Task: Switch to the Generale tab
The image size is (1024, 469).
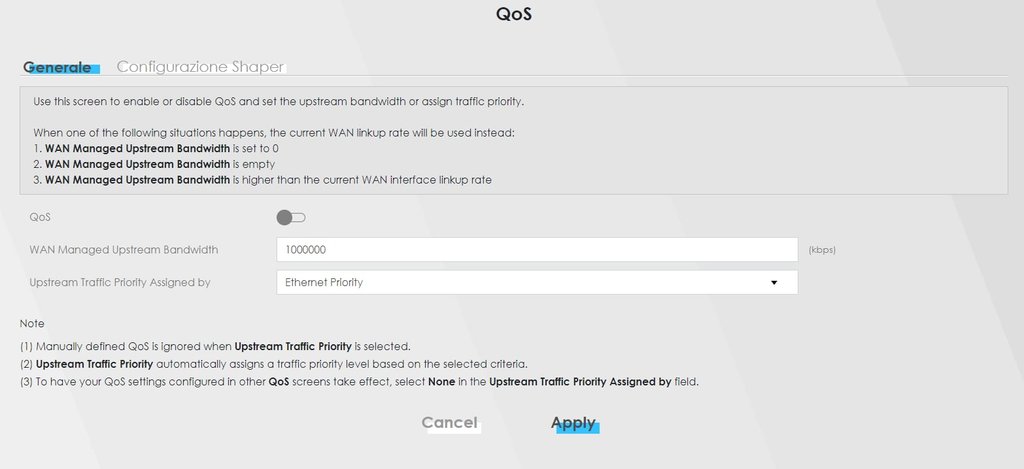Action: point(58,67)
